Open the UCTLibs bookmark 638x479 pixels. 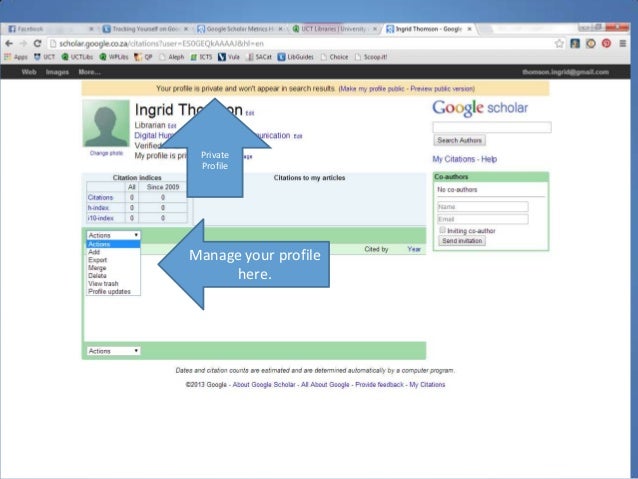(77, 57)
